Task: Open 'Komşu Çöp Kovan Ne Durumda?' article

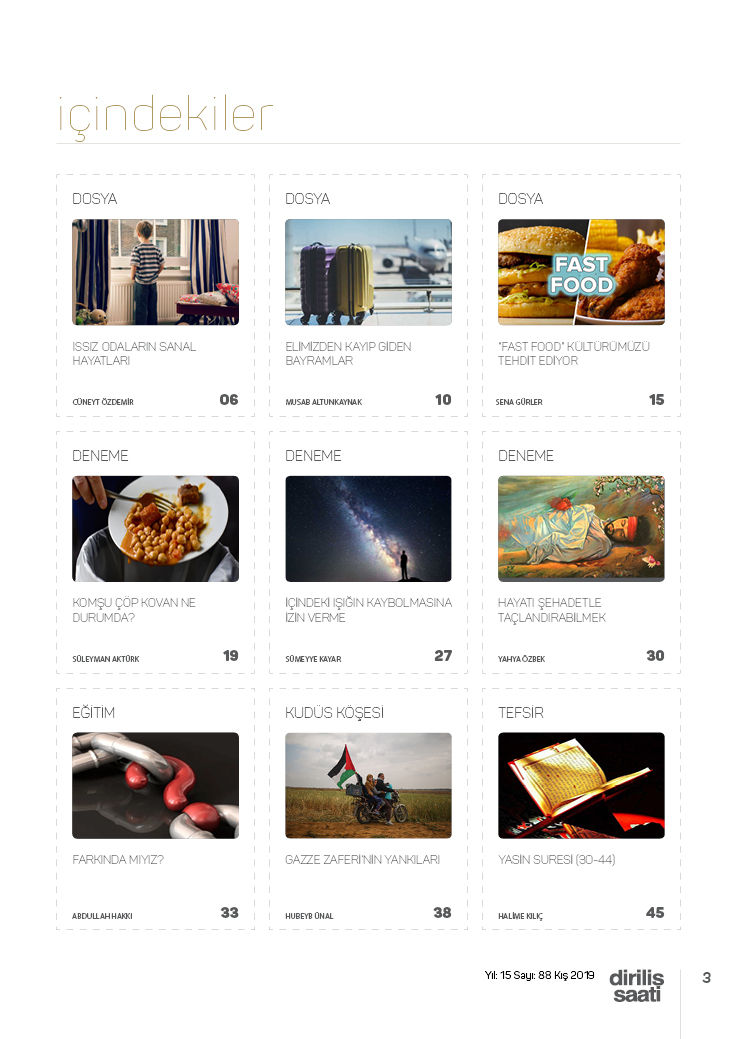Action: [x=134, y=610]
